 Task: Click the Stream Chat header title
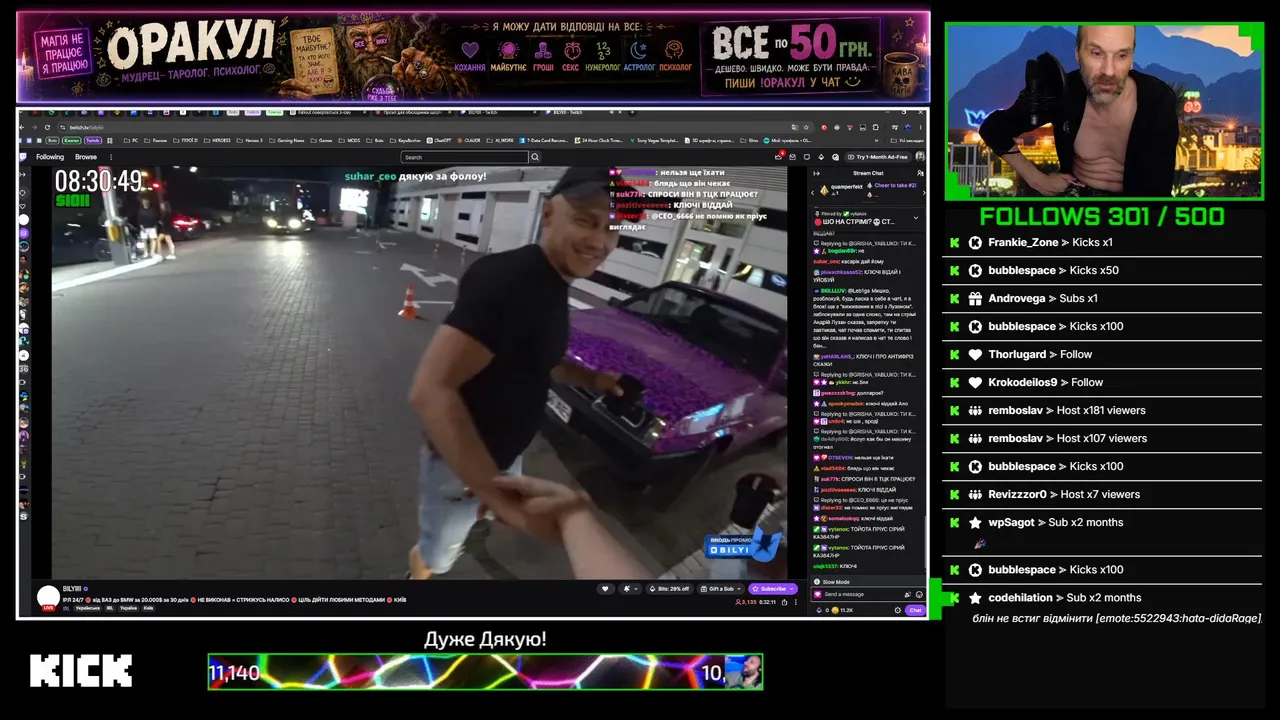868,173
